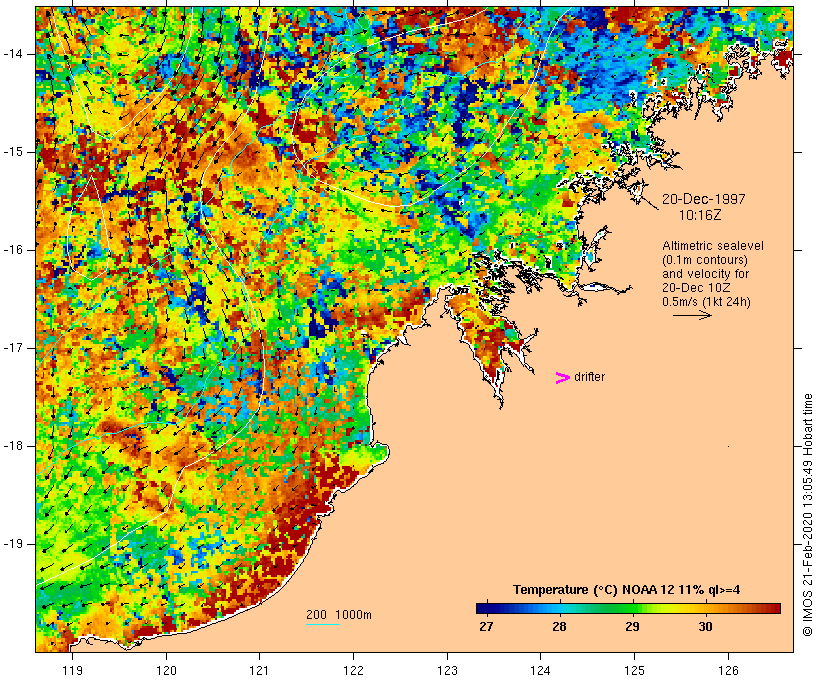Click the longitude label '121'
Screen dimensions: 820x680
pyautogui.click(x=260, y=670)
